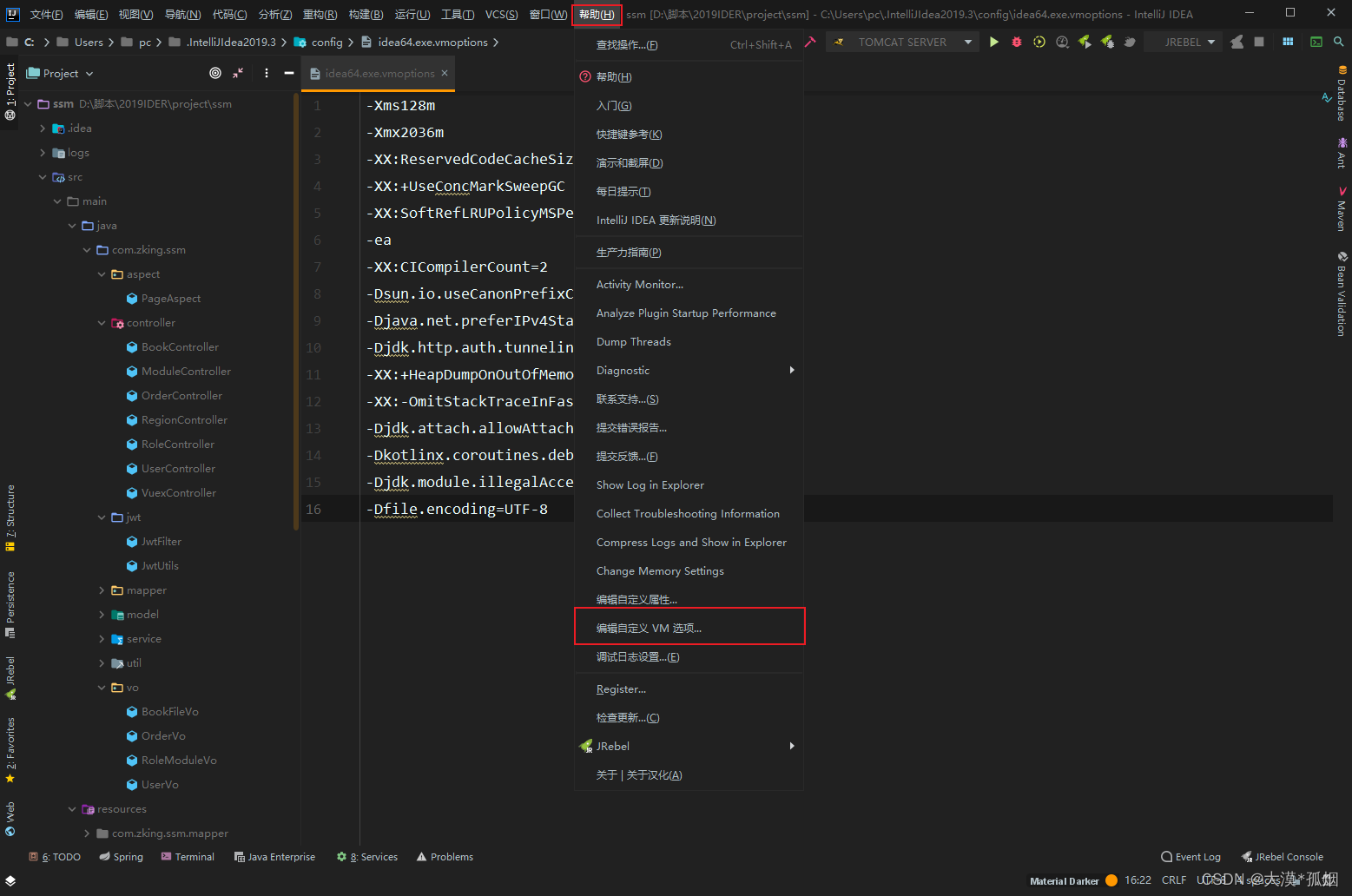Expand the logs folder

(x=43, y=153)
